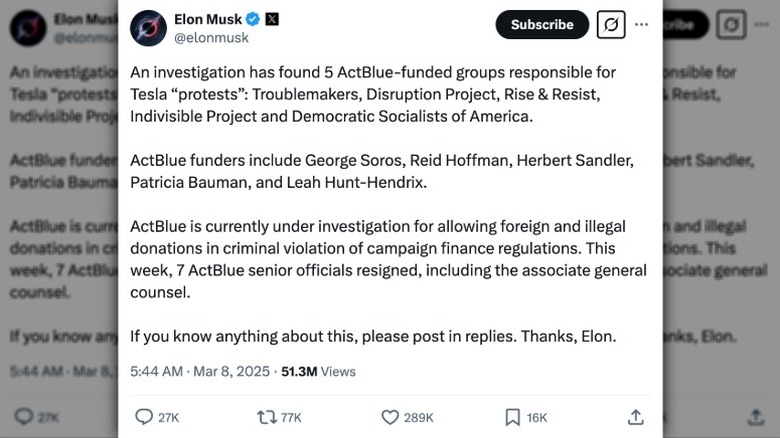Click the blue verified checkmark badge

254,18
